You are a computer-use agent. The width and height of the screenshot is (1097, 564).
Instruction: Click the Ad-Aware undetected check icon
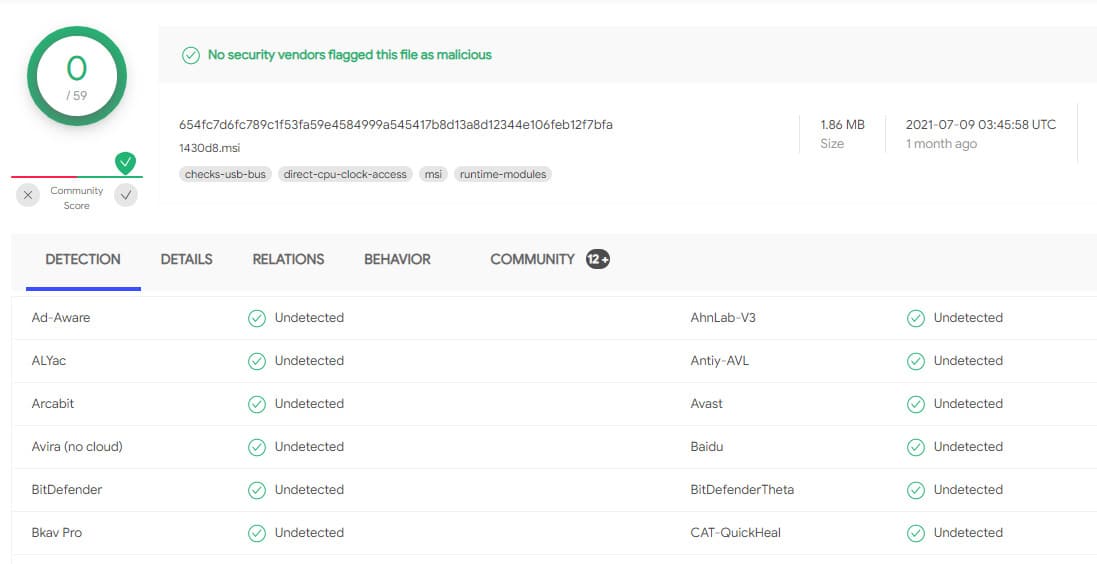click(257, 318)
